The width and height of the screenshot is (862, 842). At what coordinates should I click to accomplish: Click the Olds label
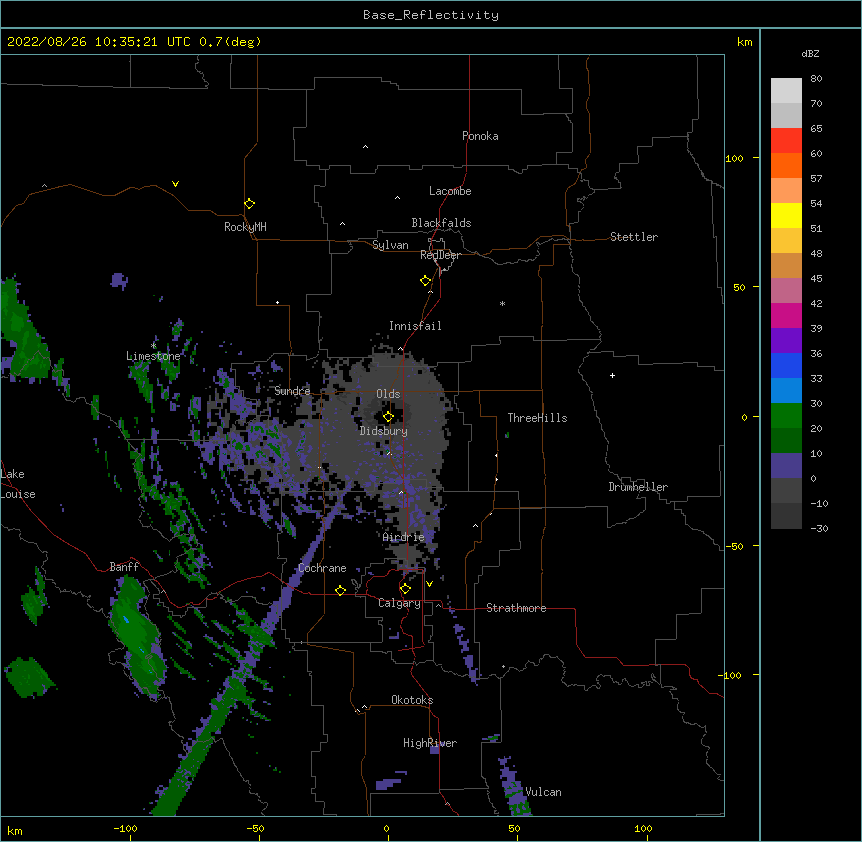click(388, 394)
